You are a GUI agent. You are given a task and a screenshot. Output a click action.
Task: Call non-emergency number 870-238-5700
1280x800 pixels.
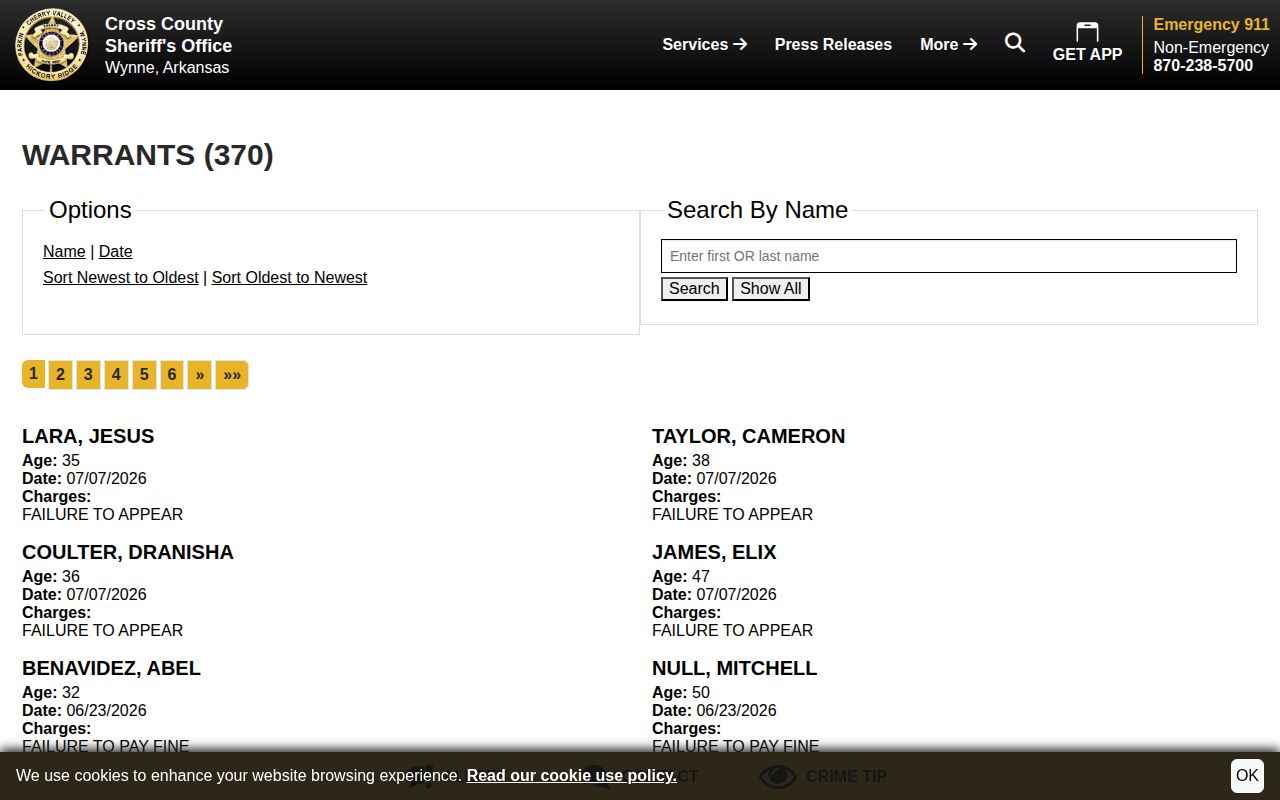point(1203,66)
